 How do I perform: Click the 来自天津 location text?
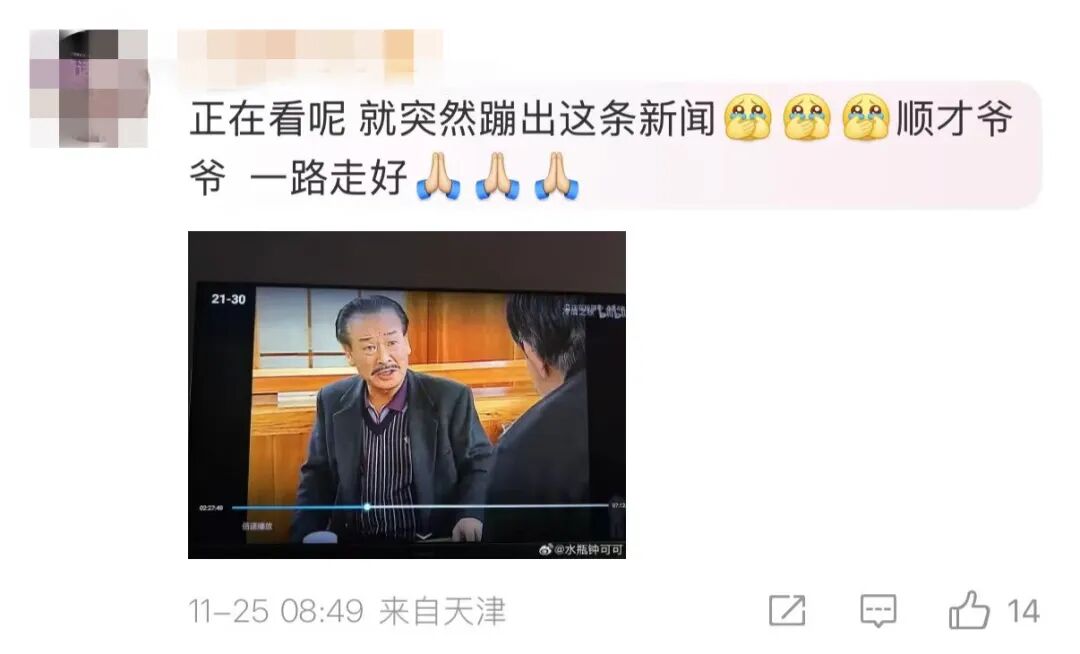tap(442, 611)
